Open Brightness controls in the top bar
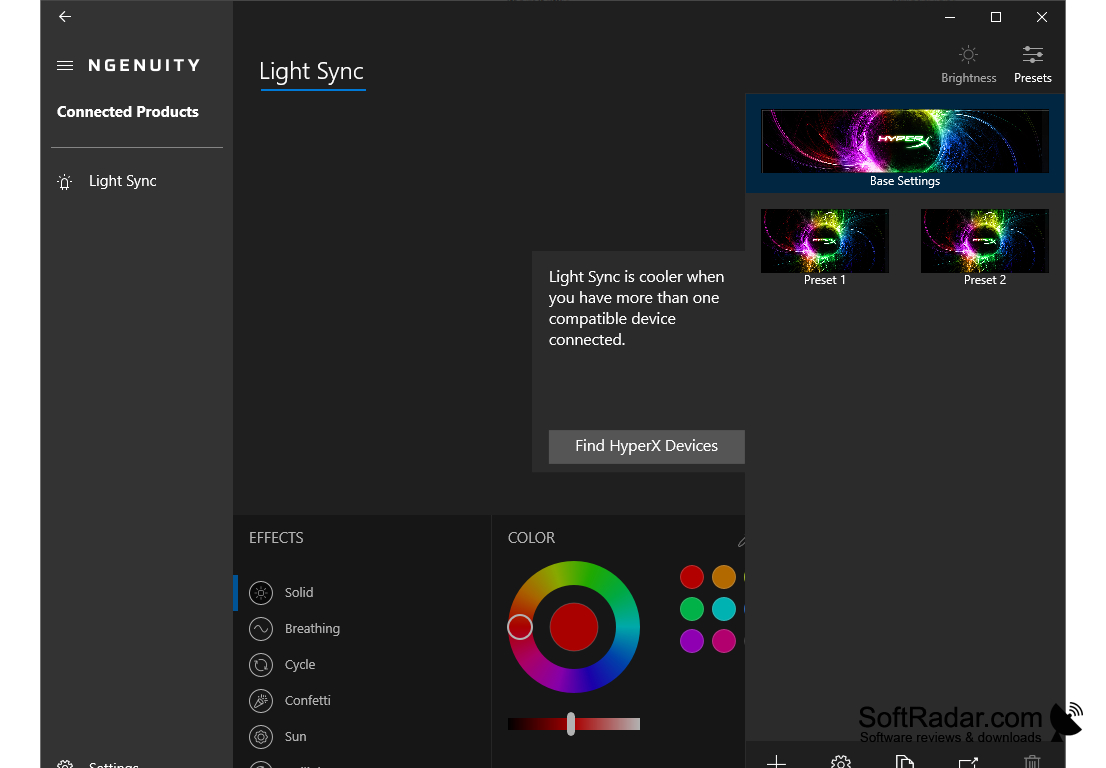 point(967,56)
